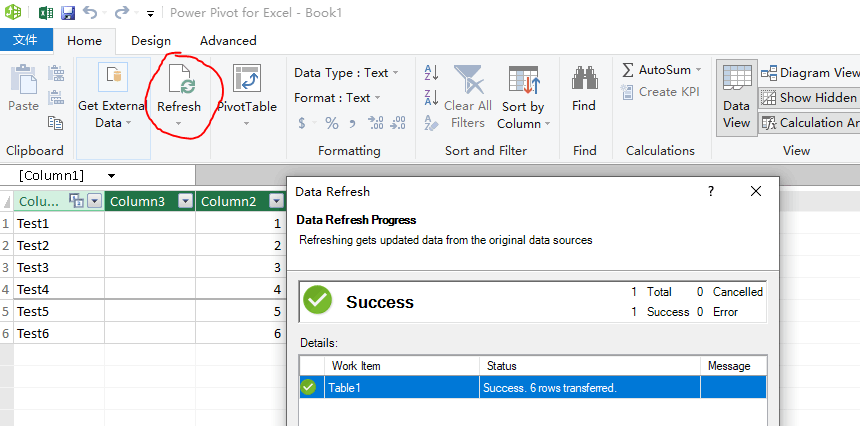Click the AutoSum sigma button
The width and height of the screenshot is (860, 426).
click(657, 70)
